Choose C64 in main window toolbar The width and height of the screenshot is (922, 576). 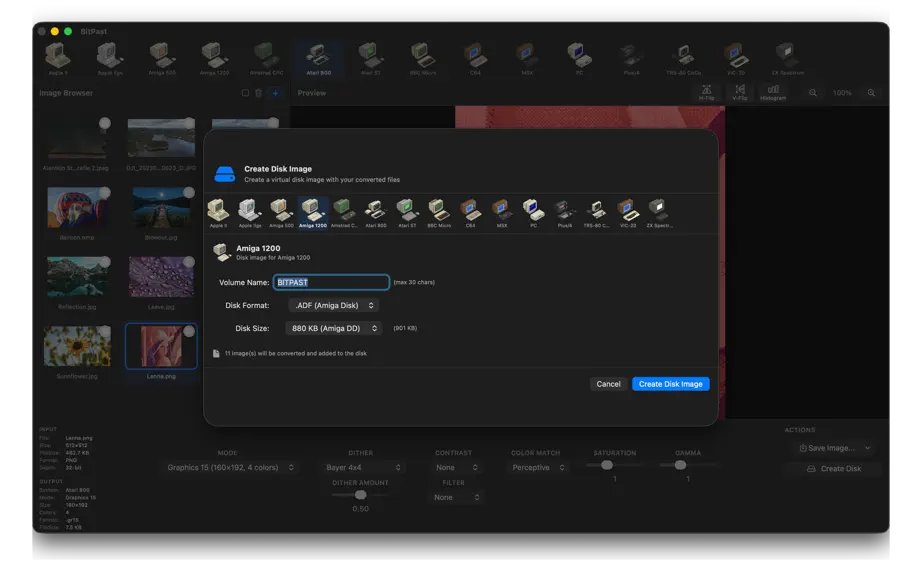click(475, 59)
